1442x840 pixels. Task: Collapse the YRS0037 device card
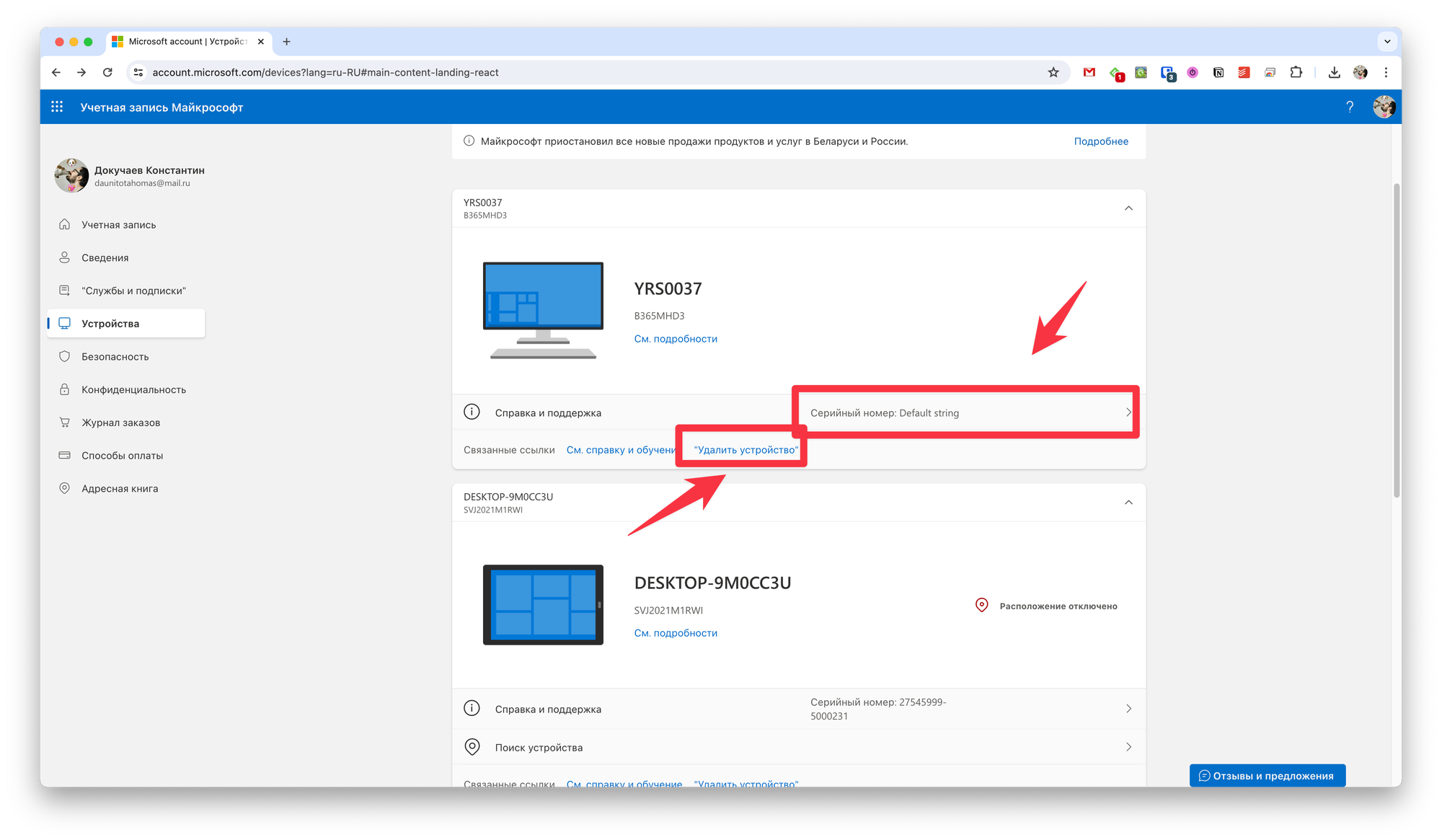tap(1128, 208)
